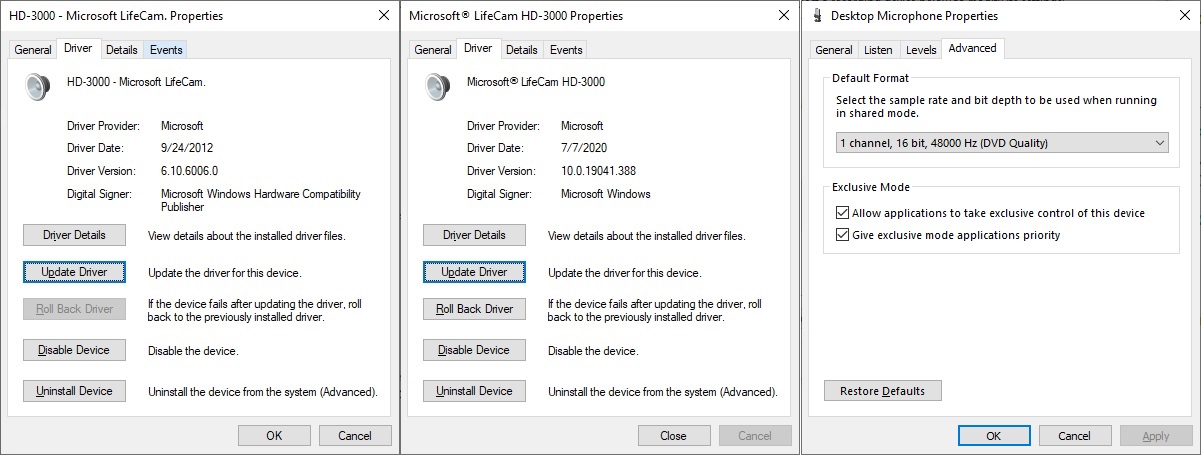
Task: Select Driver tab in HD-3000 - Microsoft LifeCam window
Action: point(77,48)
